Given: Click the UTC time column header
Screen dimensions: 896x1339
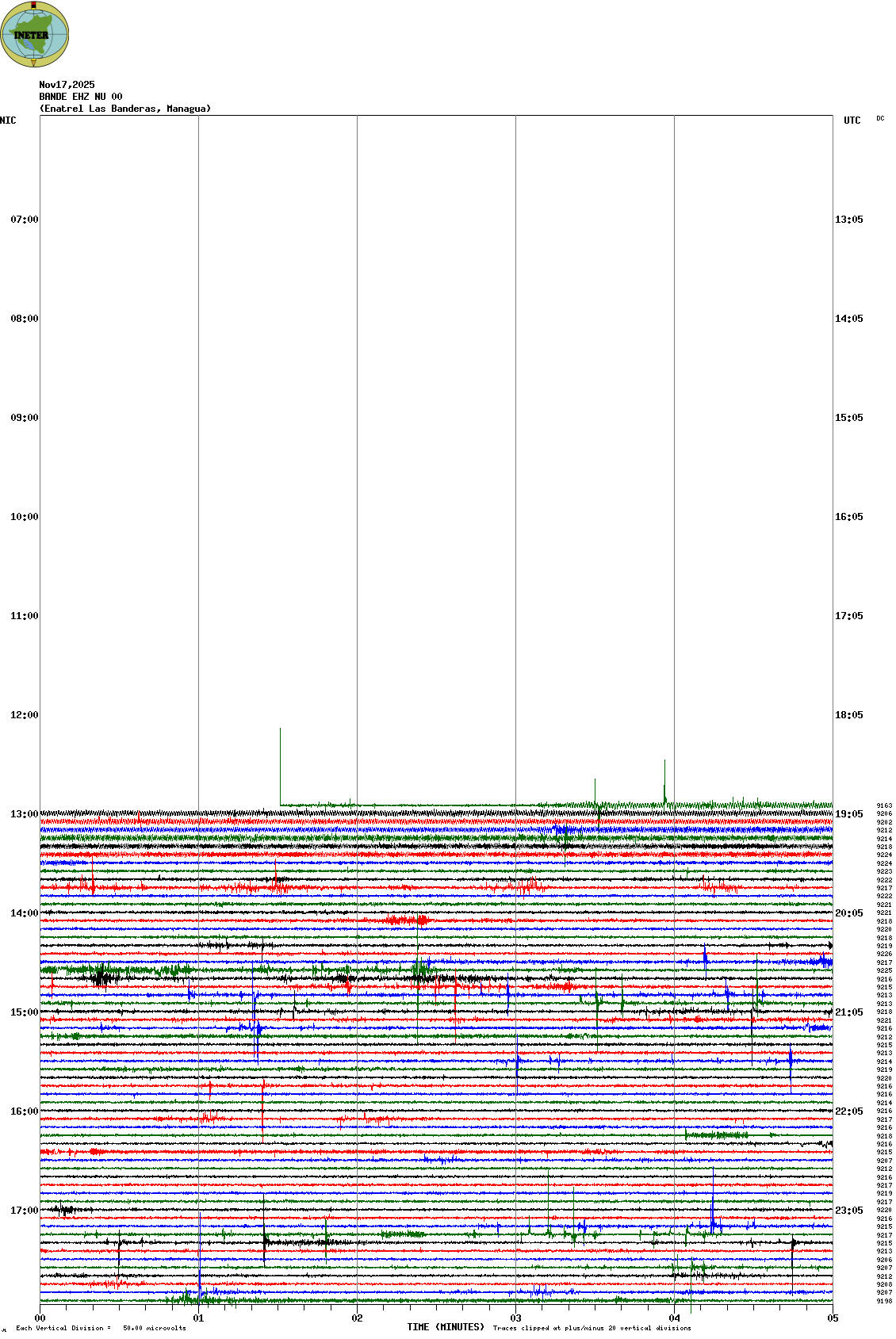Looking at the screenshot, I should [x=852, y=121].
